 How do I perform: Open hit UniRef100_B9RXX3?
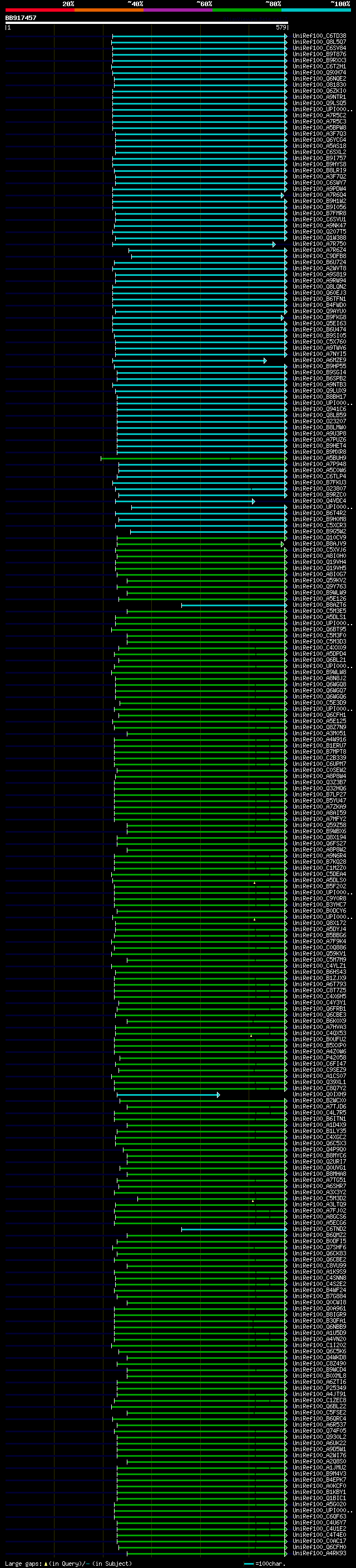tap(319, 60)
